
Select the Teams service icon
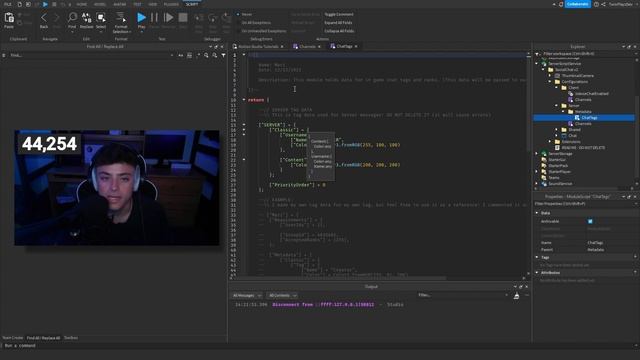[544, 178]
